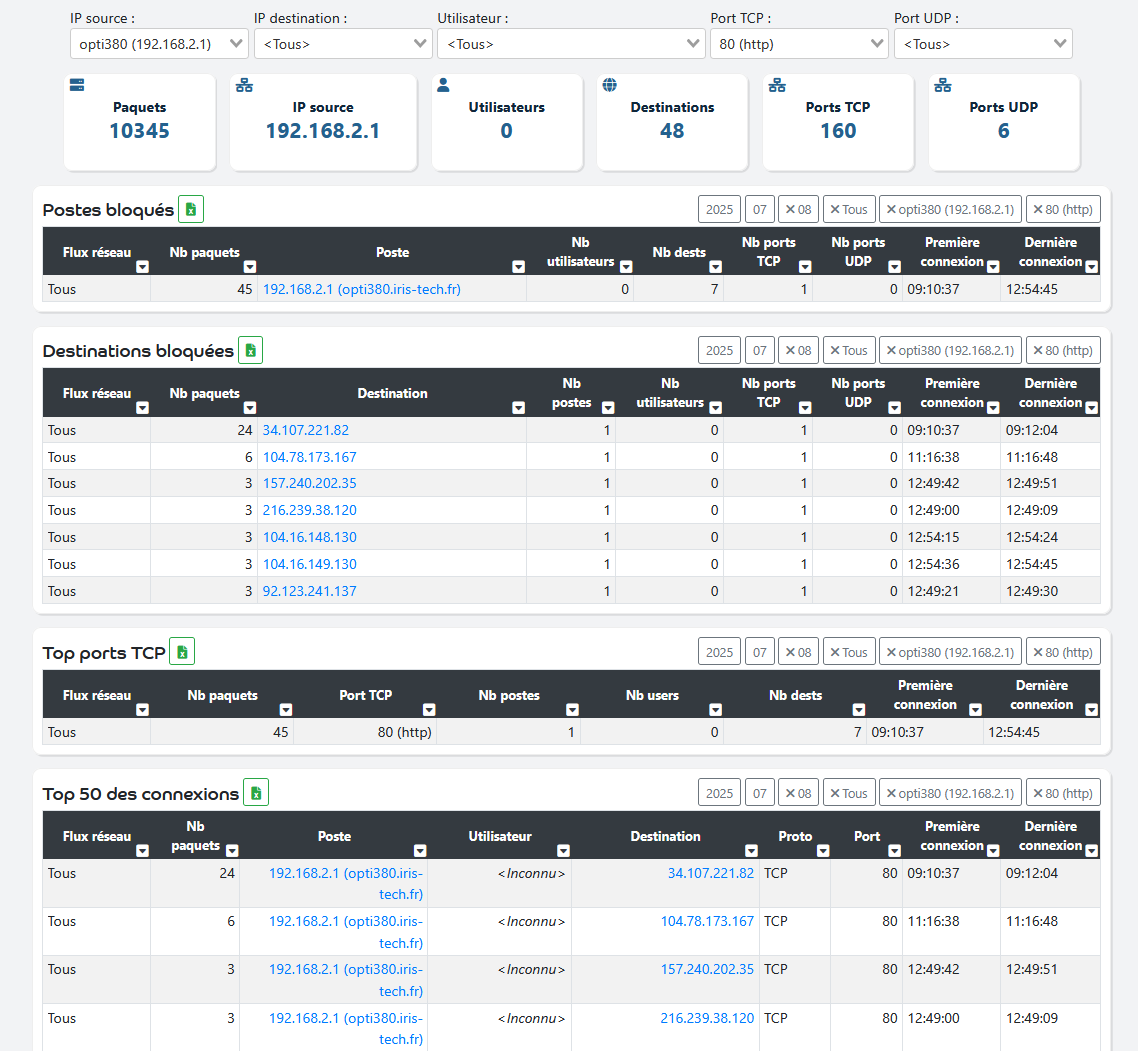Open Destination column filter in Destinations bloquées

click(x=518, y=407)
